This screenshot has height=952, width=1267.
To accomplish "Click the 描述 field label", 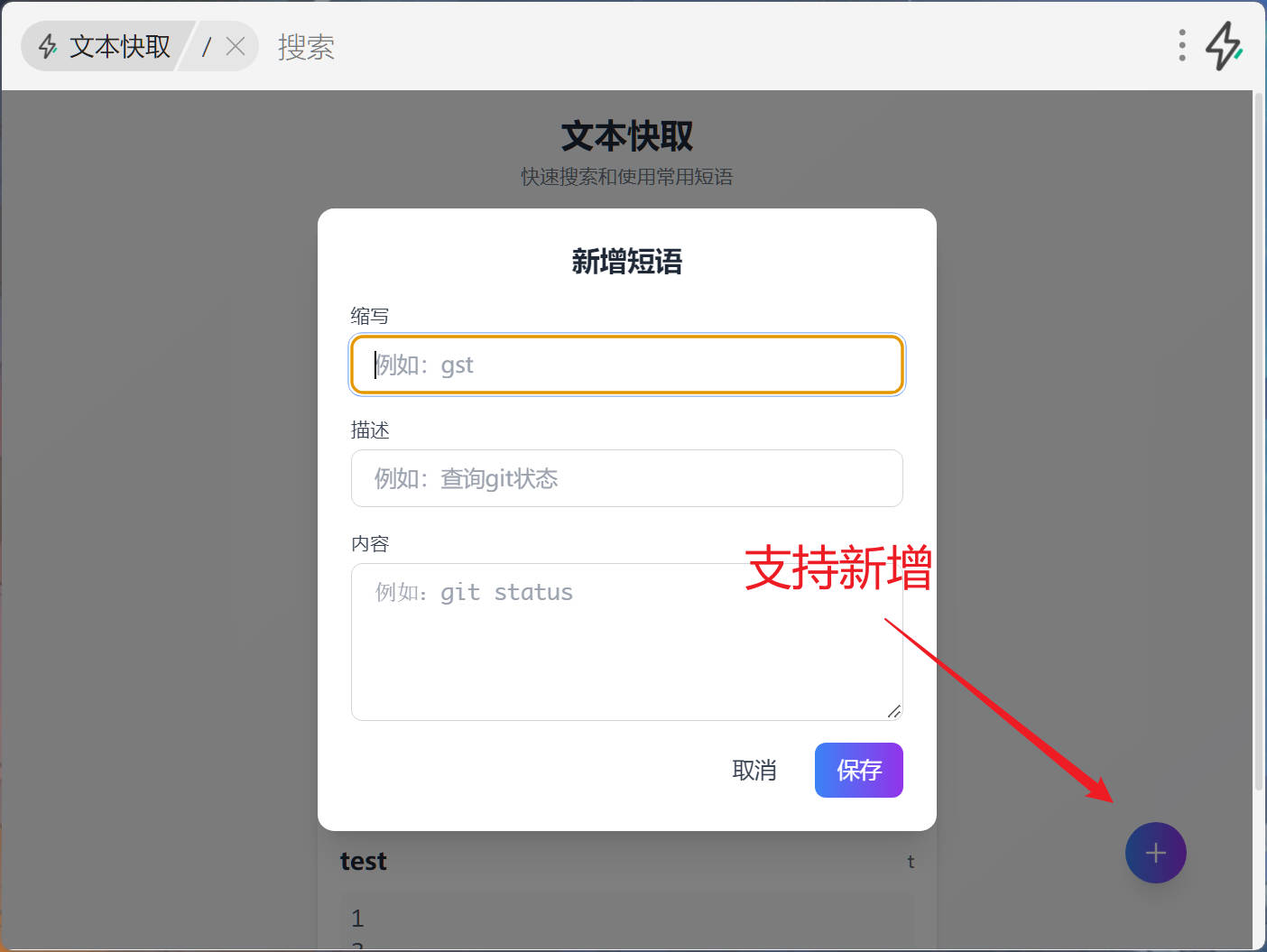I will (370, 430).
